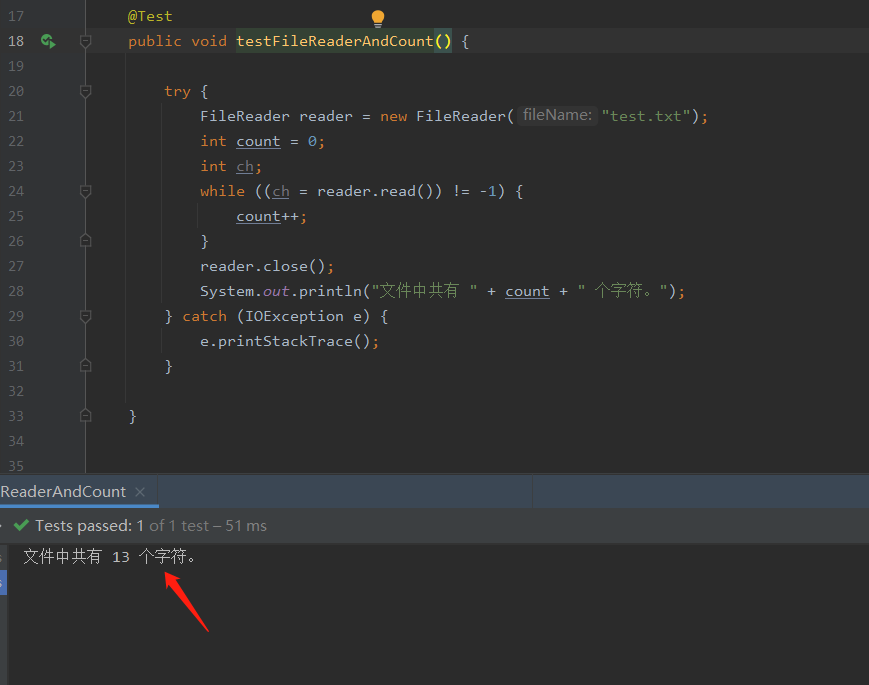The width and height of the screenshot is (869, 685).
Task: Click the 'new FileReader' constructor call
Action: click(443, 116)
